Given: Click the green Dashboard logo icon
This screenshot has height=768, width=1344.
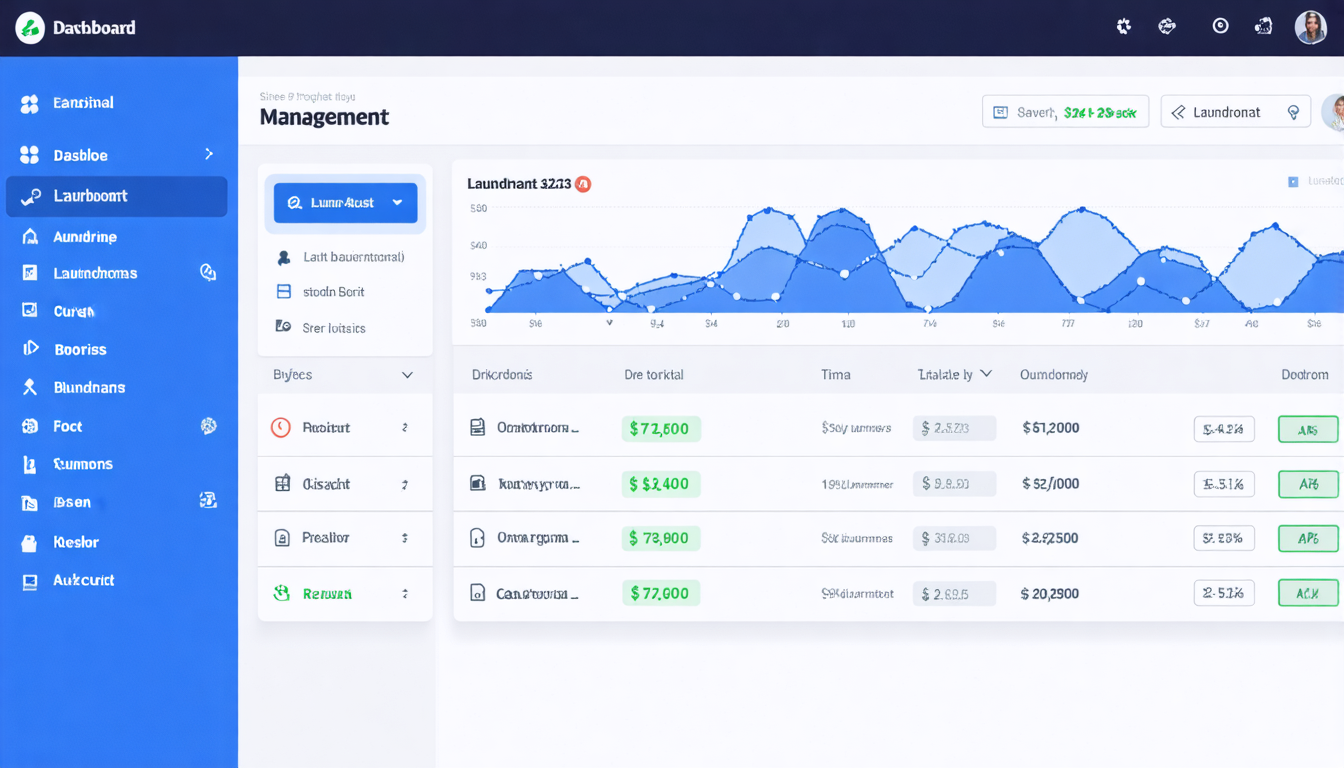Looking at the screenshot, I should pyautogui.click(x=30, y=28).
